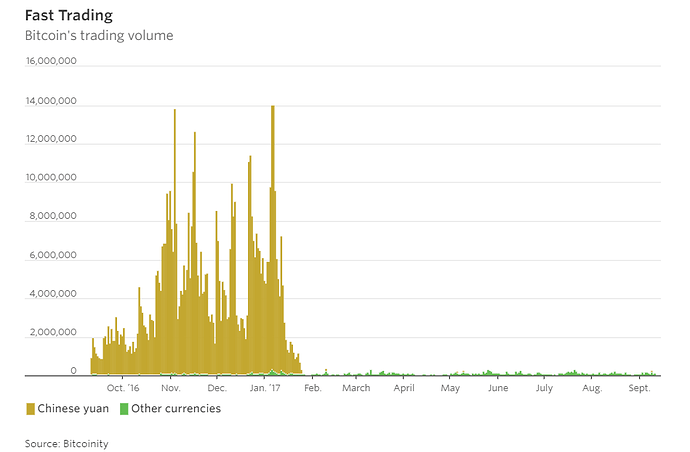This screenshot has width=690, height=452.
Task: Click the June x-axis label
Action: (498, 388)
